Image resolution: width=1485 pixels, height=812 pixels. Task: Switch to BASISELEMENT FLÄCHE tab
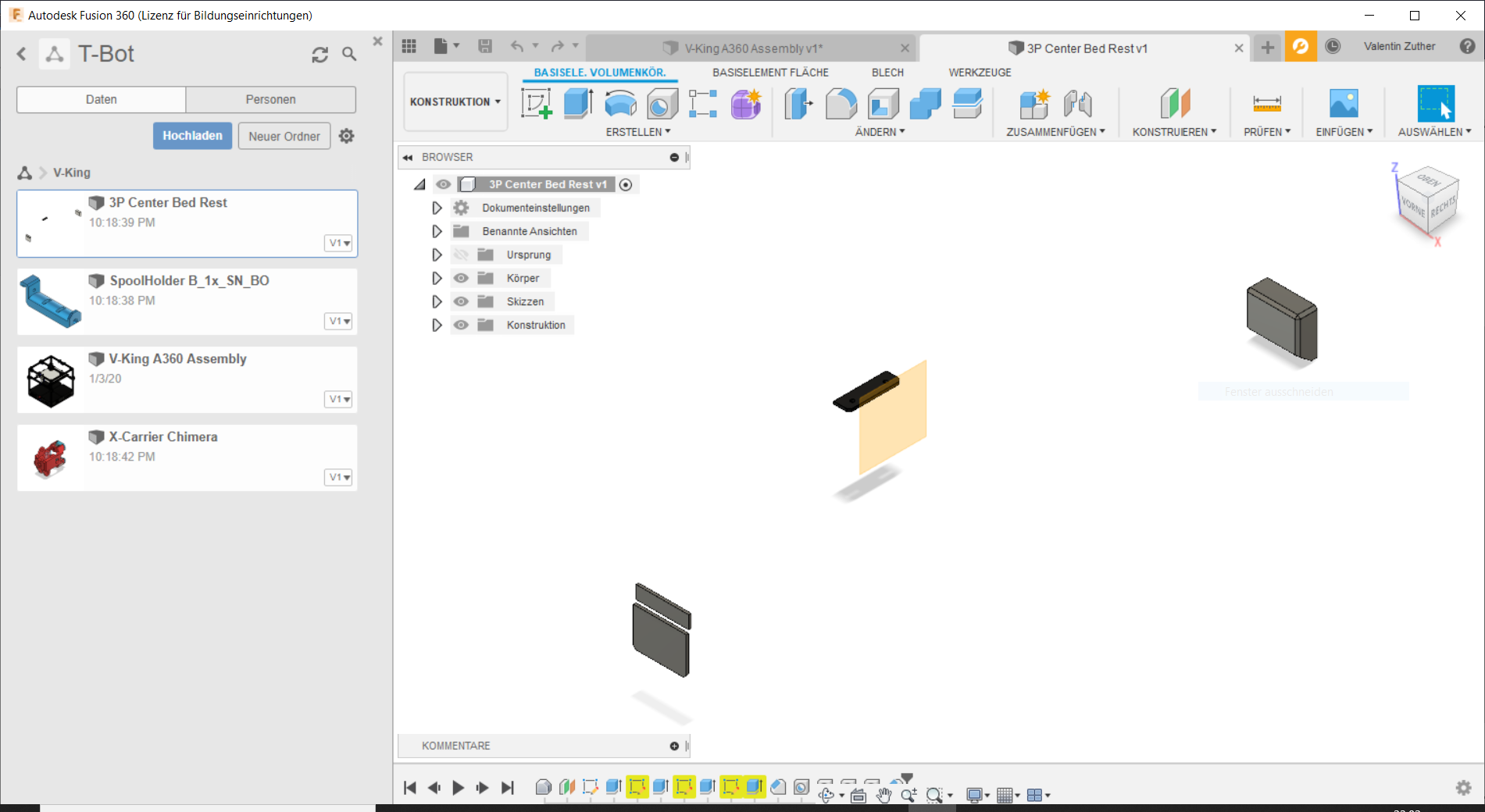coord(770,72)
